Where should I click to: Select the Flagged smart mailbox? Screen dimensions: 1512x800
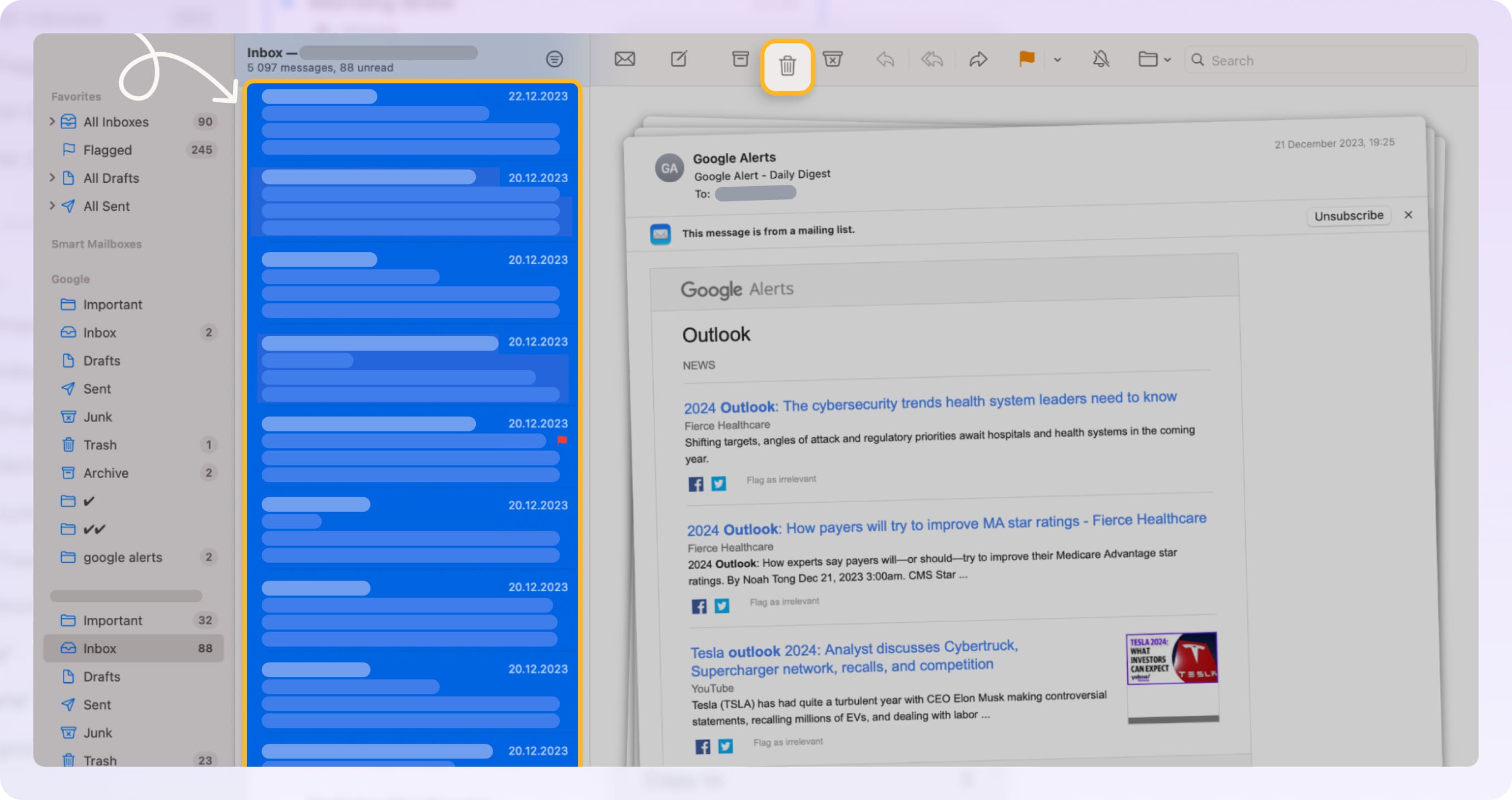(x=107, y=149)
